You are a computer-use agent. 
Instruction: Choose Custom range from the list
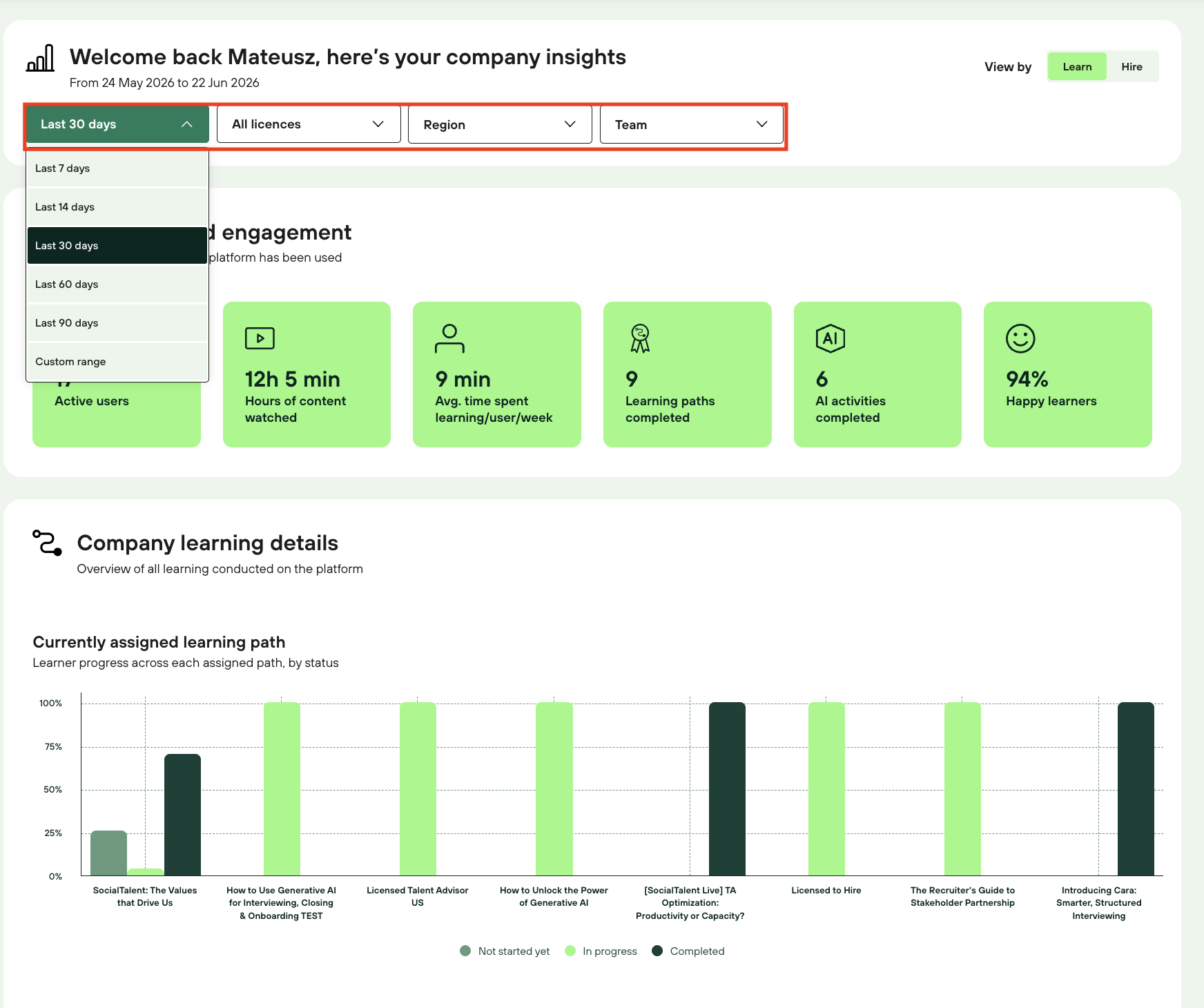pyautogui.click(x=117, y=362)
